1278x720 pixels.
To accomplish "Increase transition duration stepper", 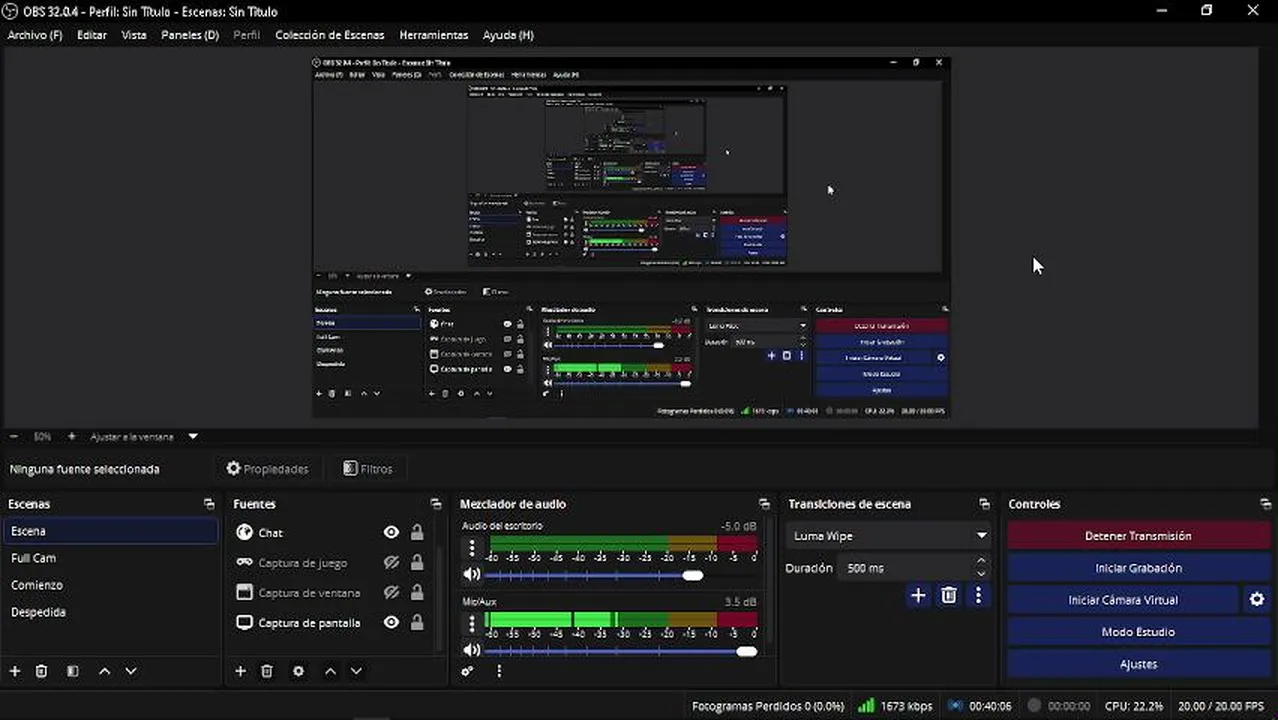I will point(981,561).
